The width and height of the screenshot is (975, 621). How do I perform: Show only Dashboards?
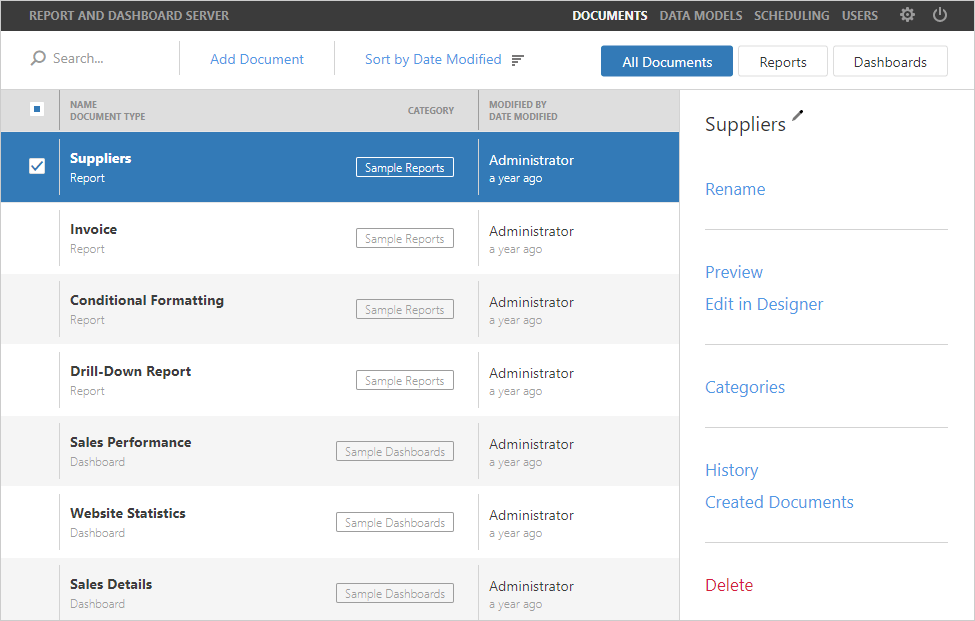(x=889, y=62)
